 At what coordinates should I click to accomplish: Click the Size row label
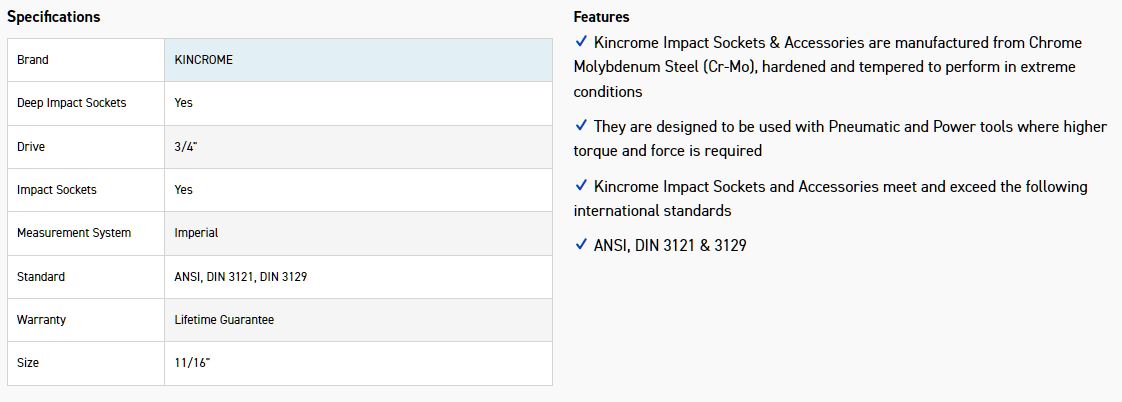28,363
